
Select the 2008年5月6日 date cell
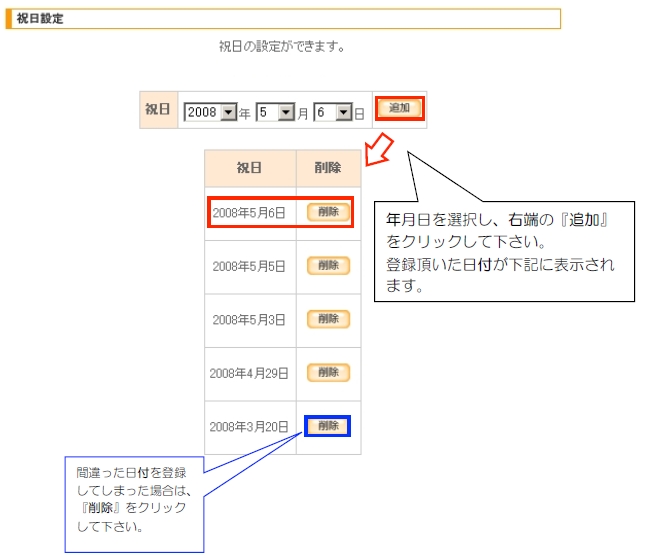[x=249, y=213]
